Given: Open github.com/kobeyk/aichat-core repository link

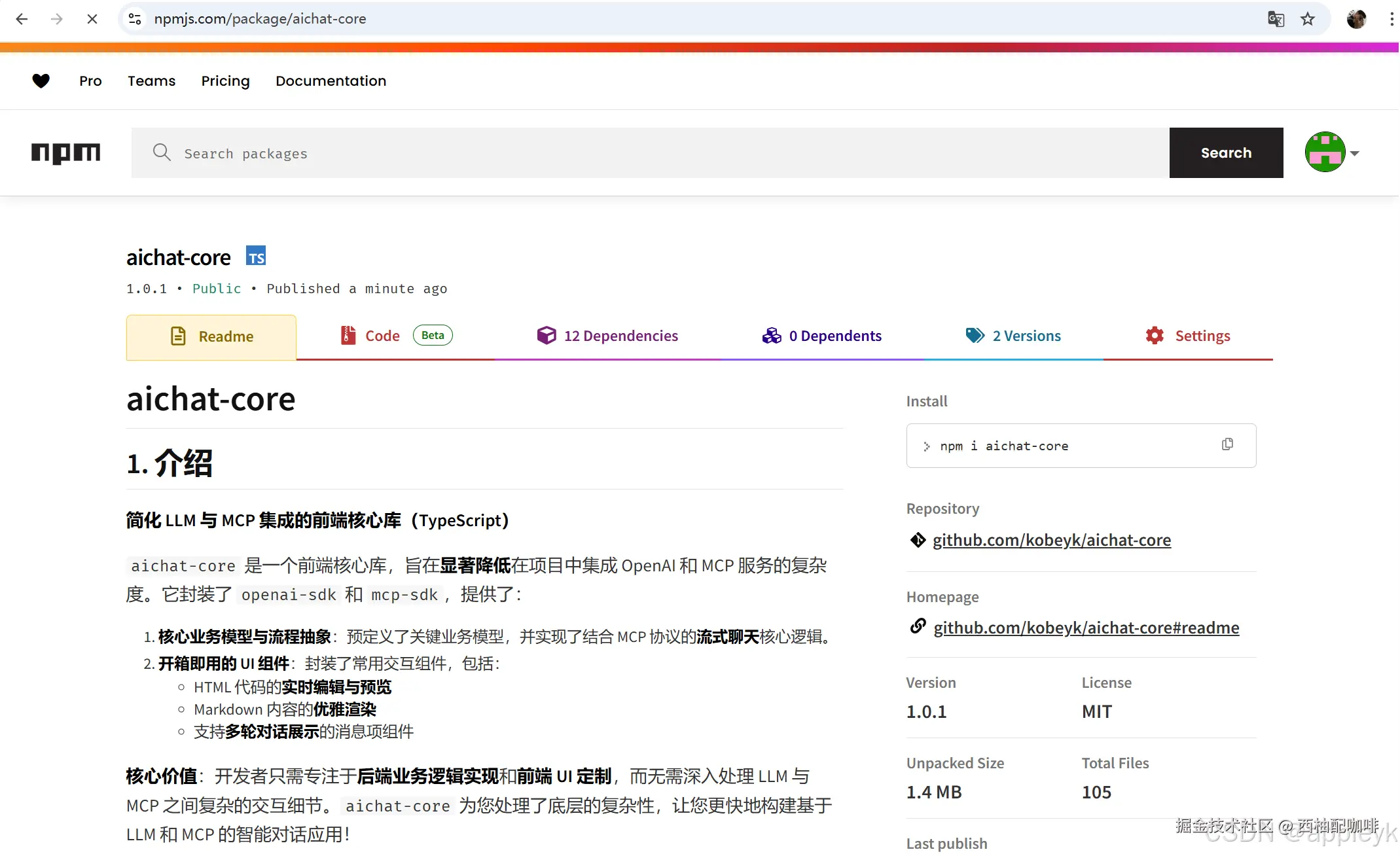Looking at the screenshot, I should [1051, 540].
